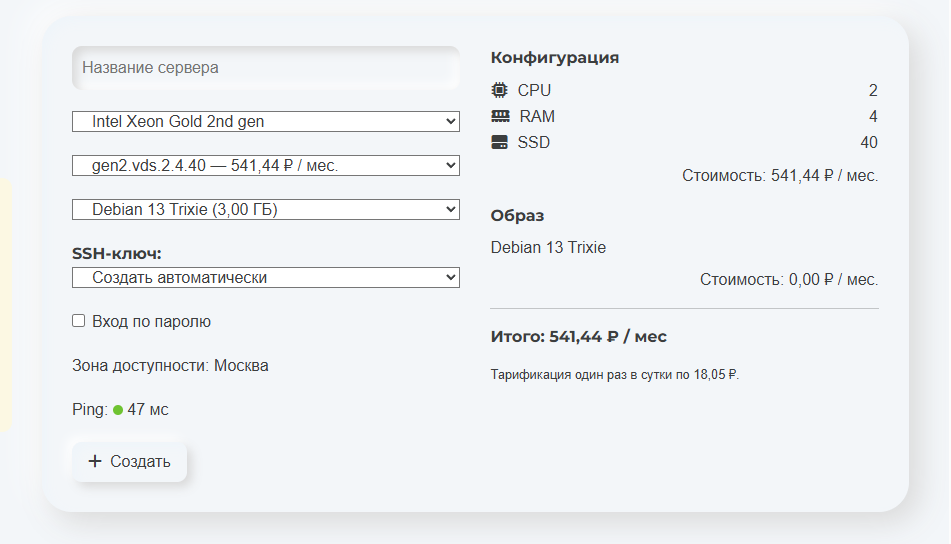Click the green ping status dot
This screenshot has height=544, width=951.
[118, 410]
